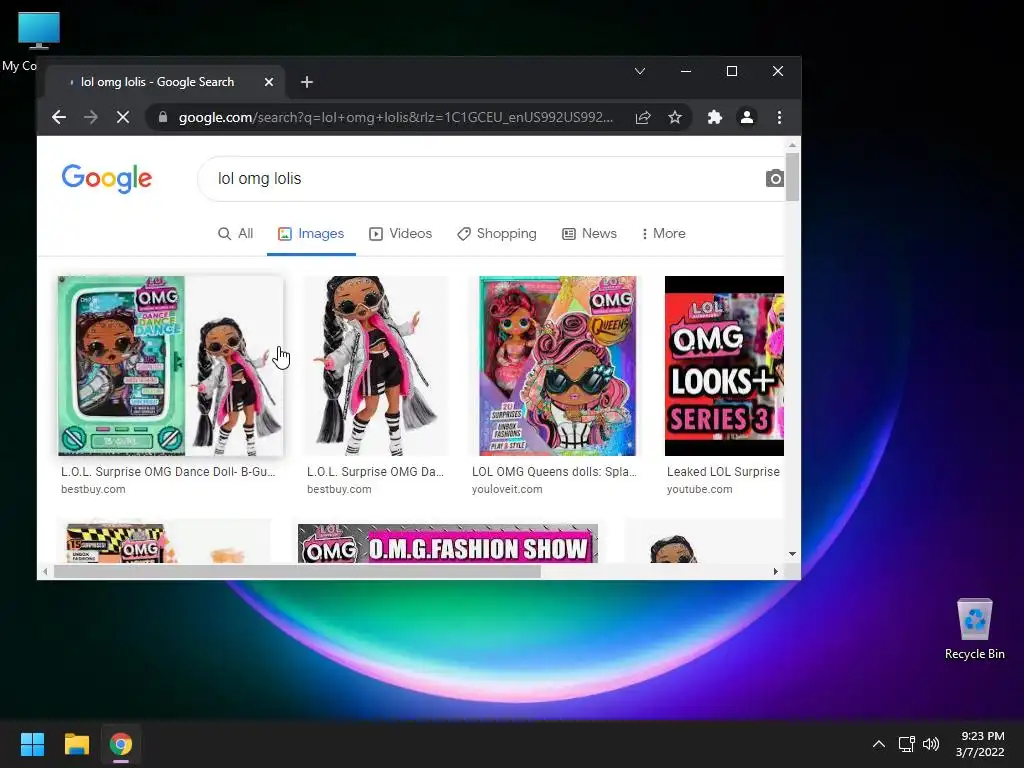Open the OMG Queens doll image

(557, 366)
